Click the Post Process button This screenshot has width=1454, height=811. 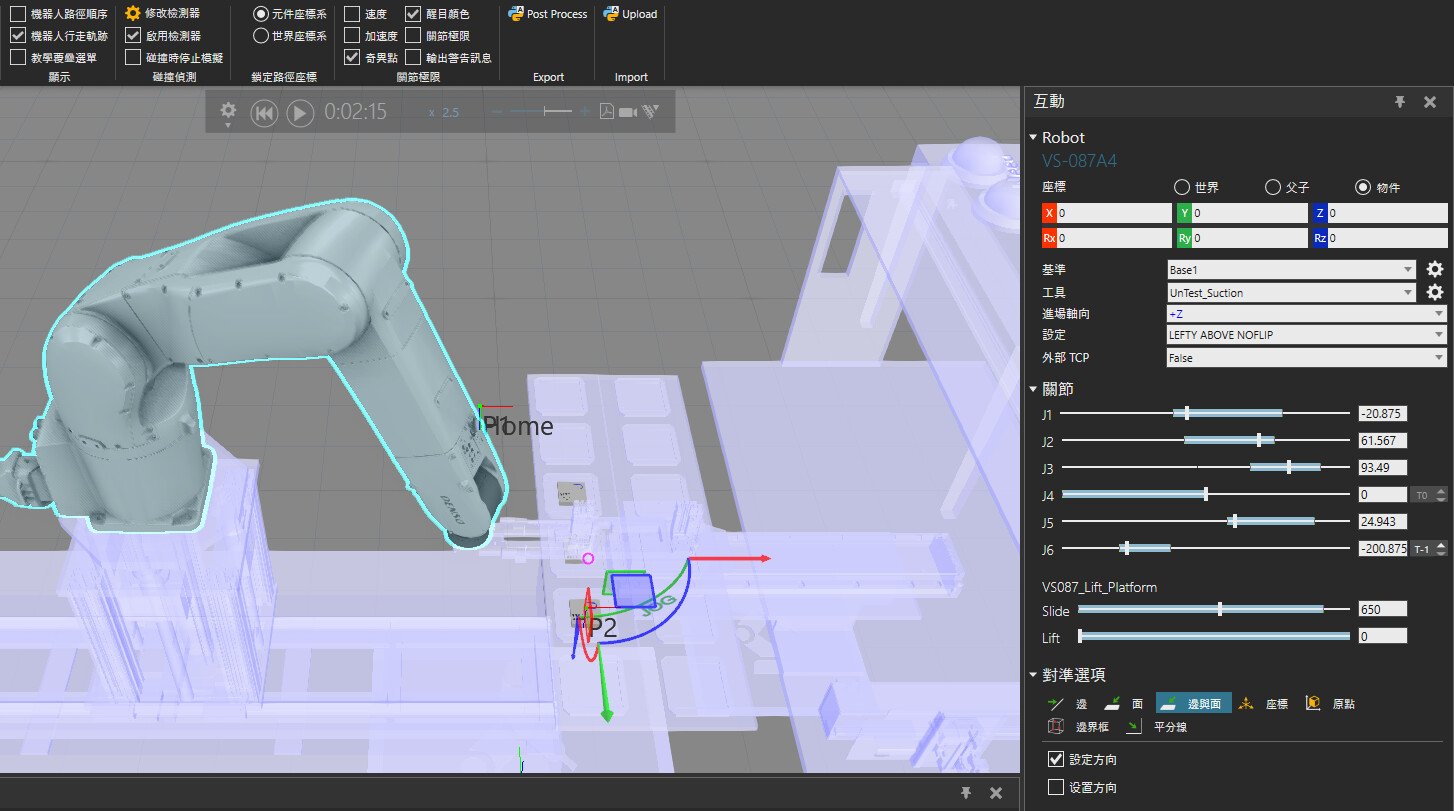click(547, 14)
